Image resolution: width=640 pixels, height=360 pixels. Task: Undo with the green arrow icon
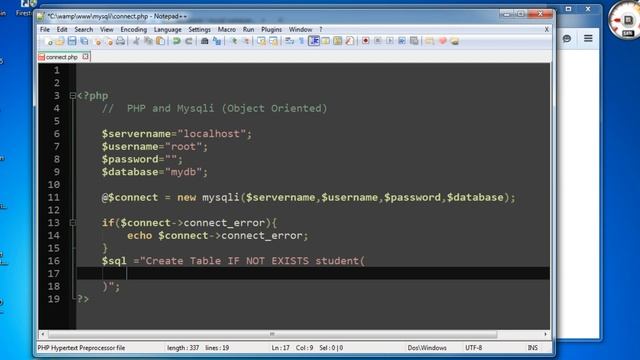tap(177, 41)
